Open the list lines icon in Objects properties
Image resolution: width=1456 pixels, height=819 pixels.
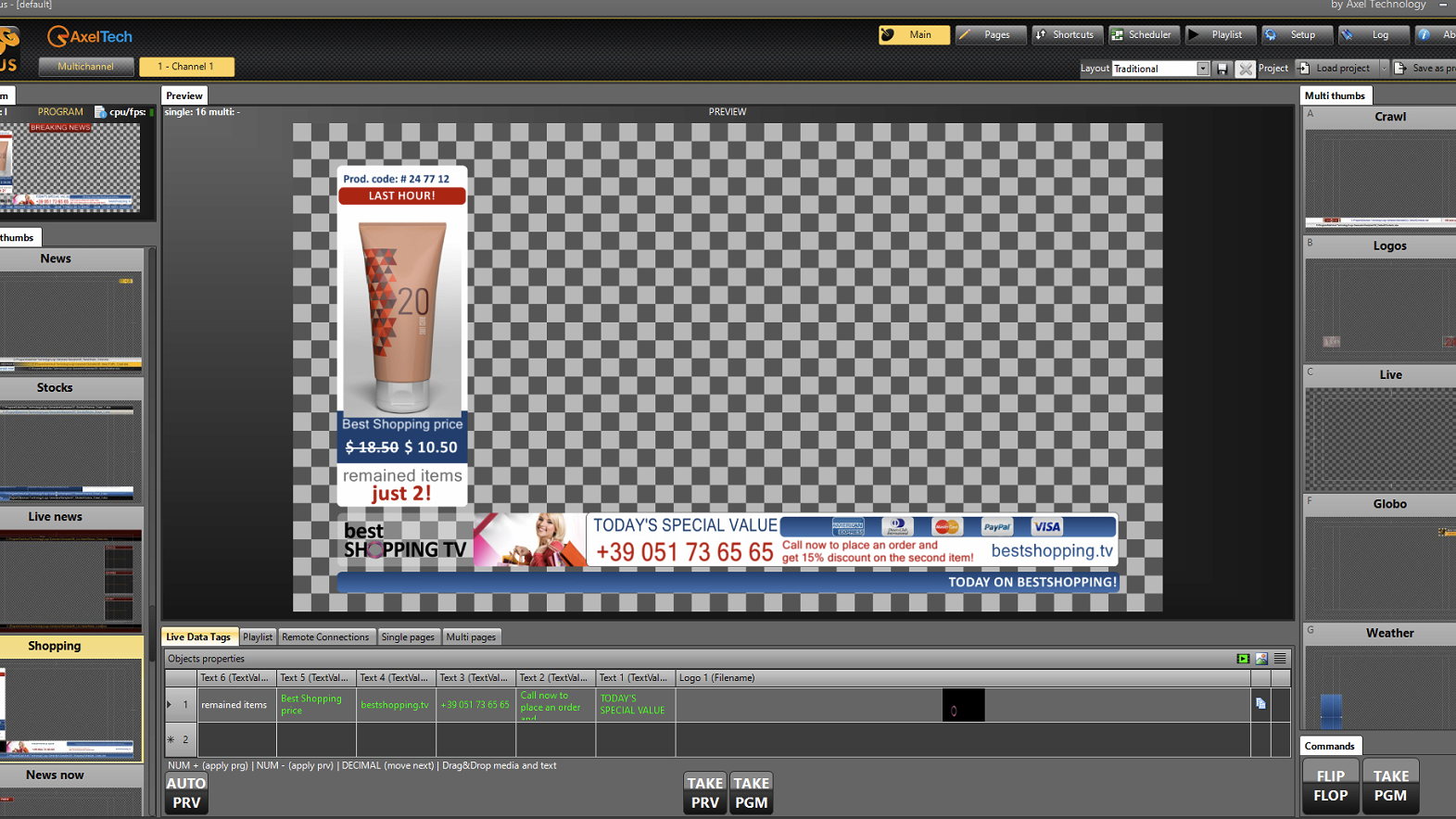pyautogui.click(x=1280, y=659)
